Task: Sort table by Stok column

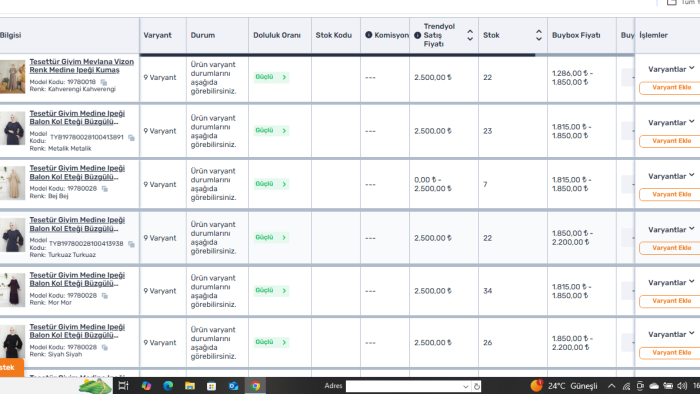Action: point(539,35)
